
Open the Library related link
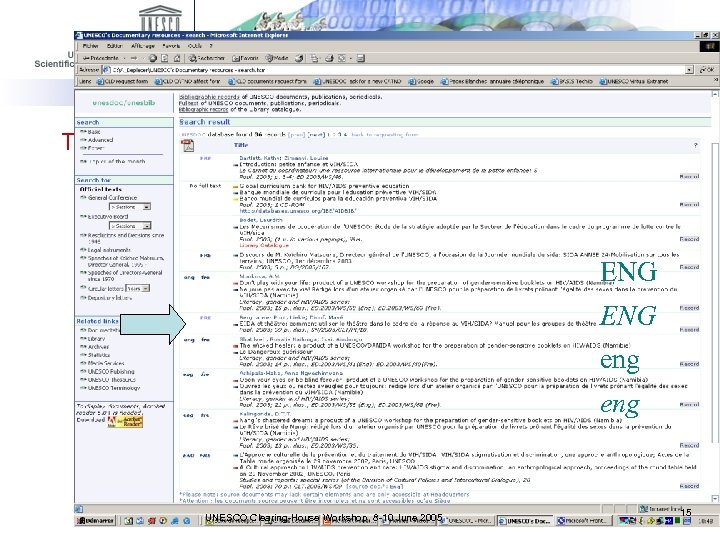pyautogui.click(x=96, y=338)
